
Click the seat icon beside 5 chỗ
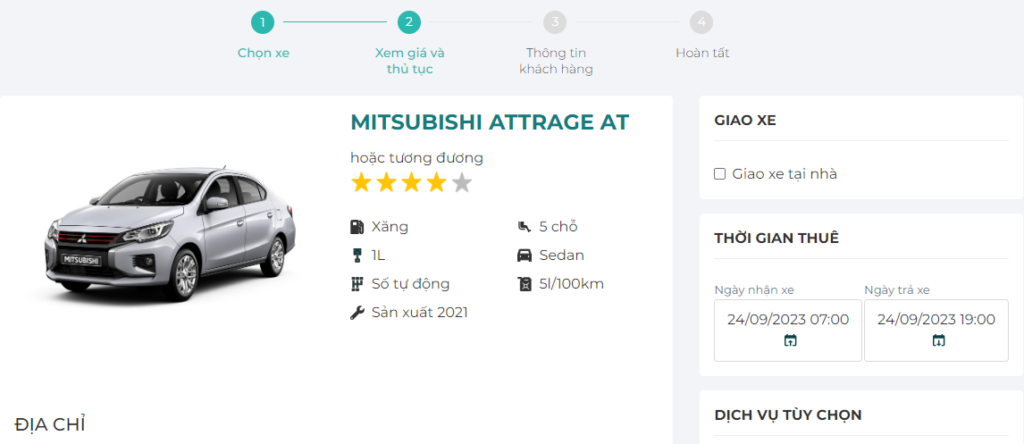pyautogui.click(x=524, y=227)
